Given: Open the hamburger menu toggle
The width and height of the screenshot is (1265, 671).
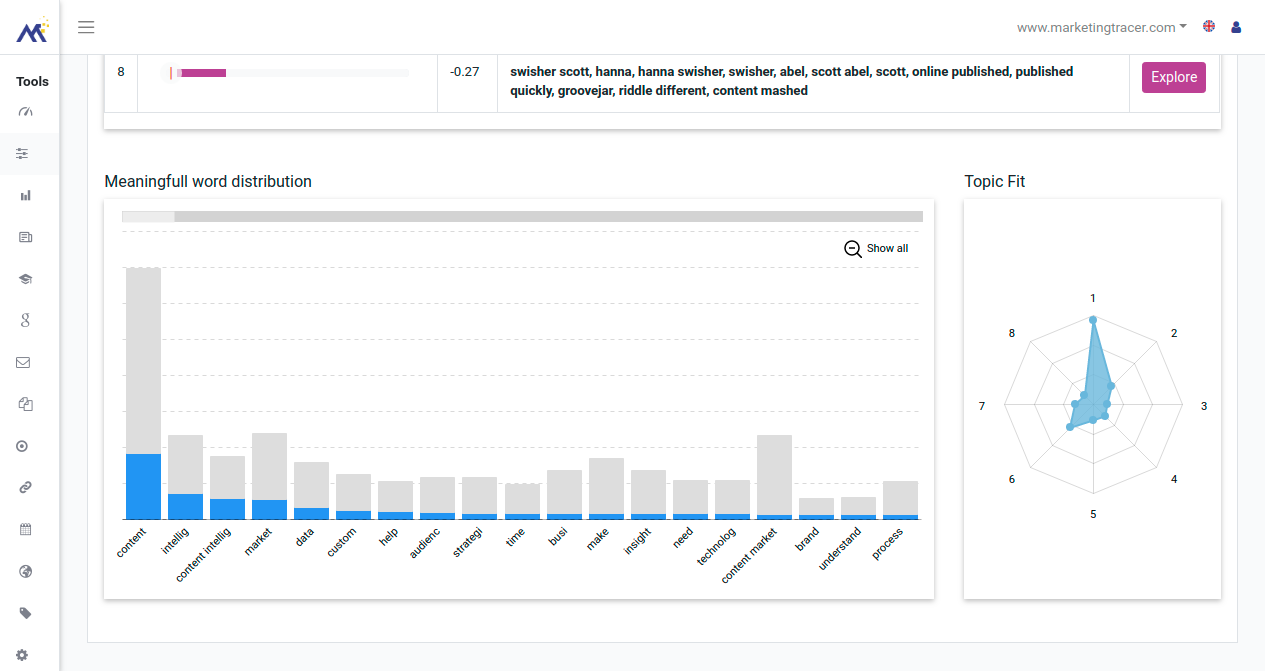Looking at the screenshot, I should click(86, 27).
